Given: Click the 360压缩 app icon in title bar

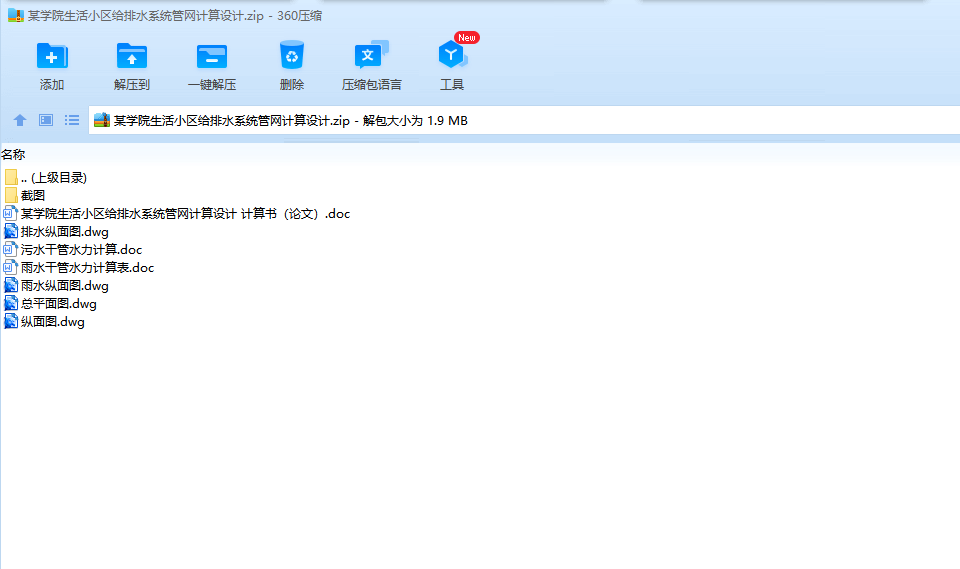Looking at the screenshot, I should [x=15, y=15].
